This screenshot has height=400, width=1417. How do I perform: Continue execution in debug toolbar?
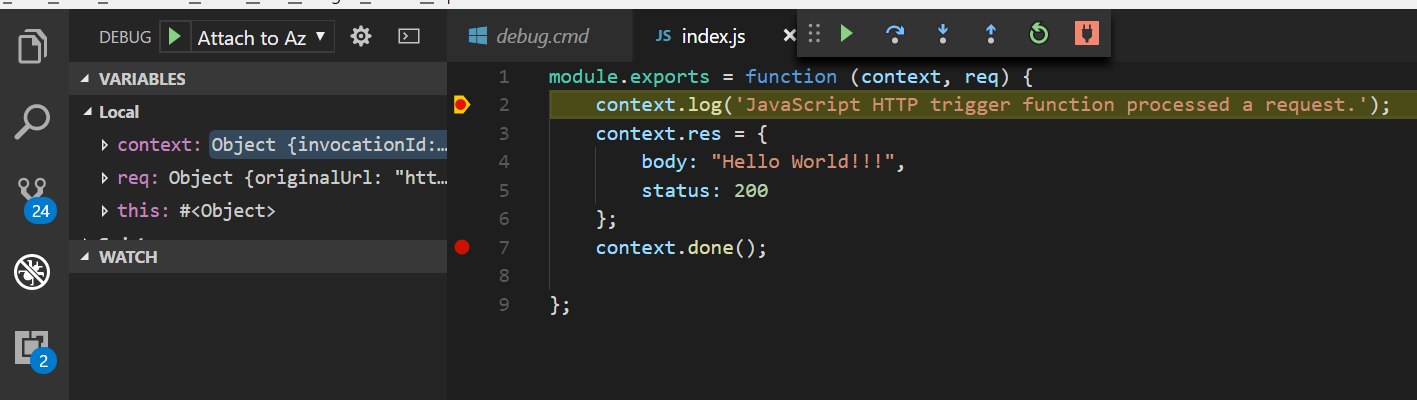coord(846,34)
